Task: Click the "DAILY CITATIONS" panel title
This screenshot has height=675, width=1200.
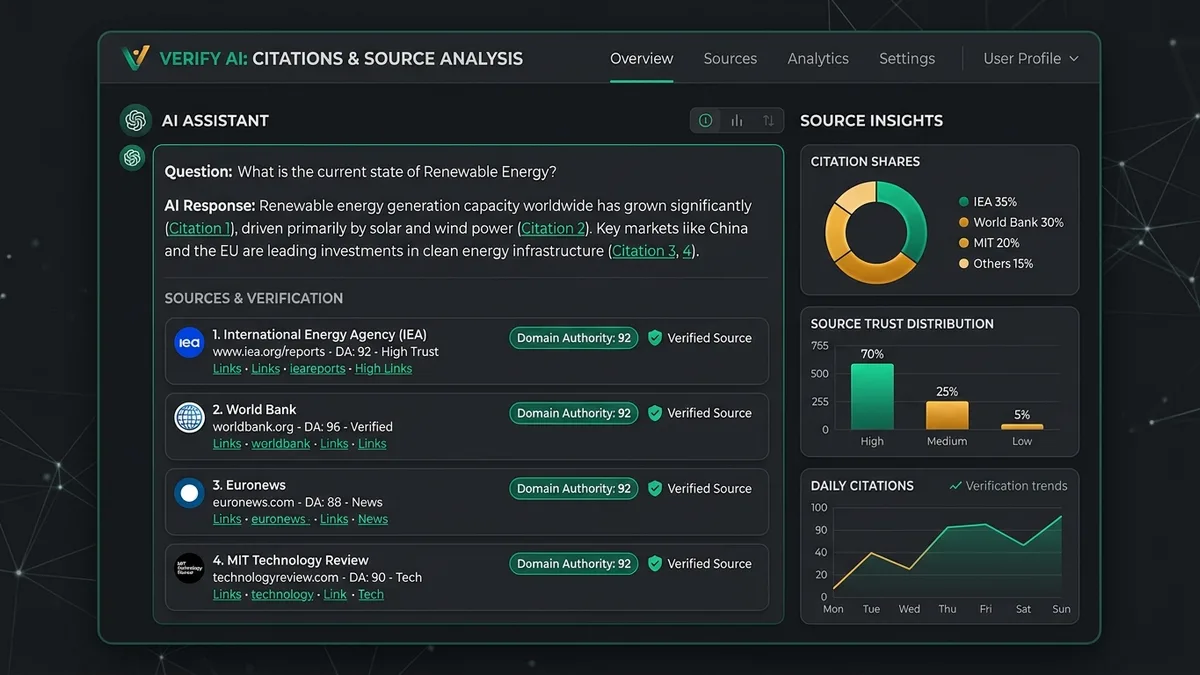Action: coord(862,486)
